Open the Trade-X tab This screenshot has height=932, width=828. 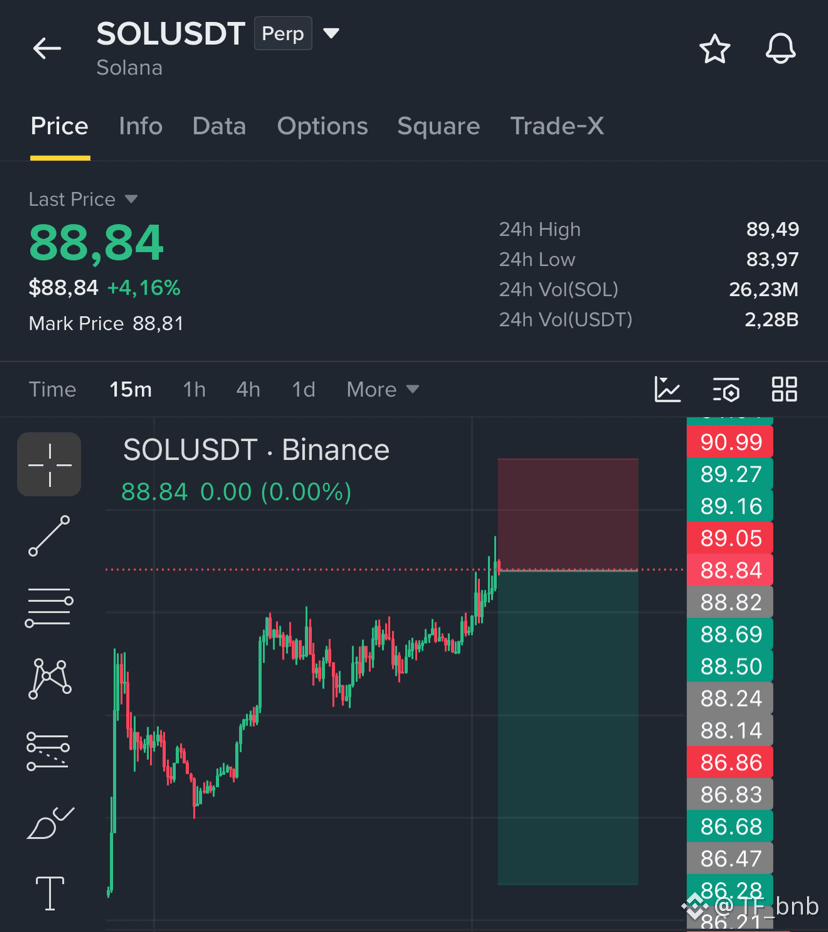pos(557,126)
